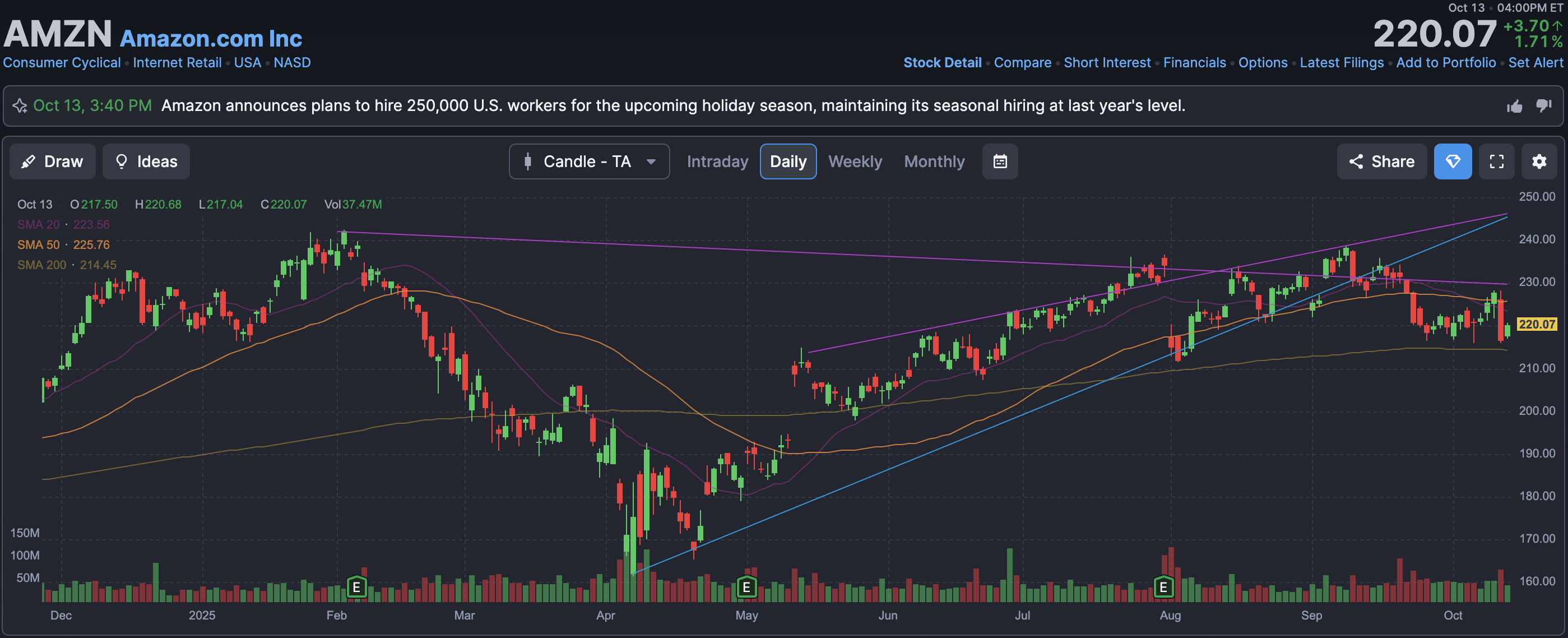Click the thumbs down icon on news
Viewport: 1568px width, 638px height.
click(x=1544, y=106)
